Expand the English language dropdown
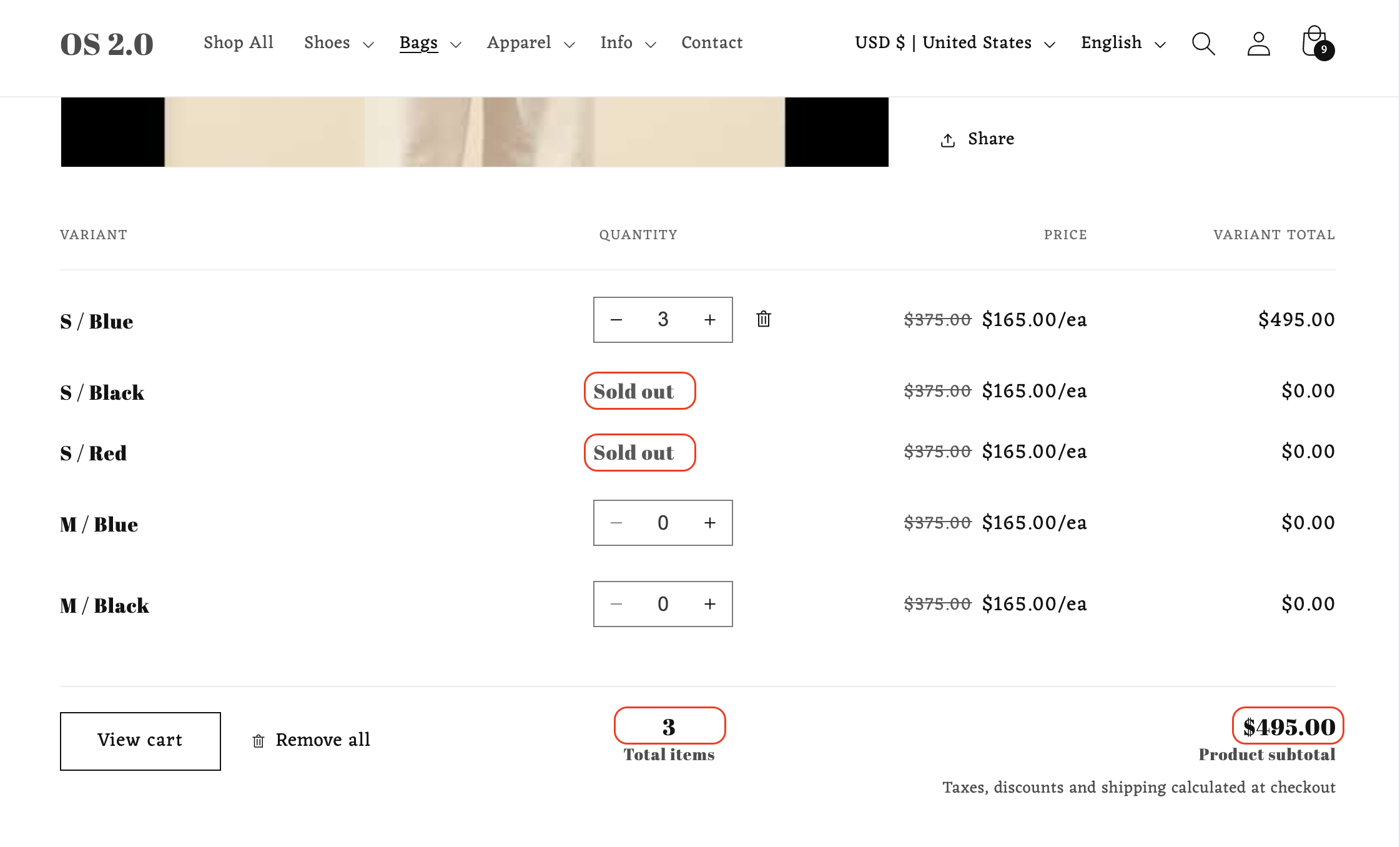Screen dimensions: 1400x847 (1112, 42)
